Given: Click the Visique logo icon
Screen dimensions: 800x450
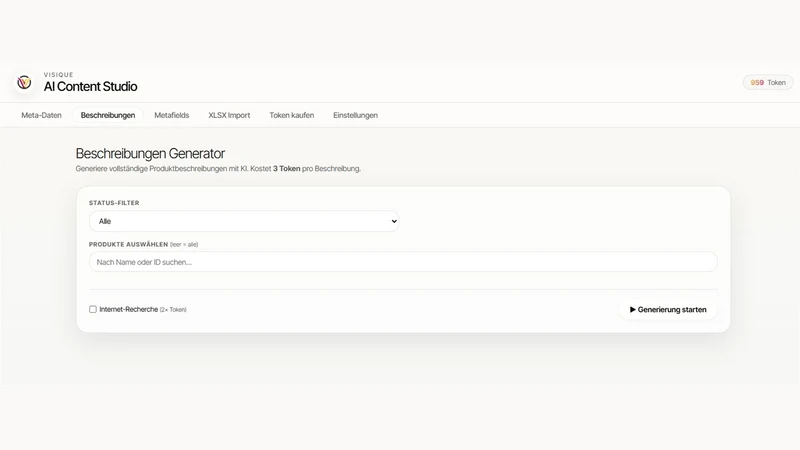Looking at the screenshot, I should coord(24,83).
